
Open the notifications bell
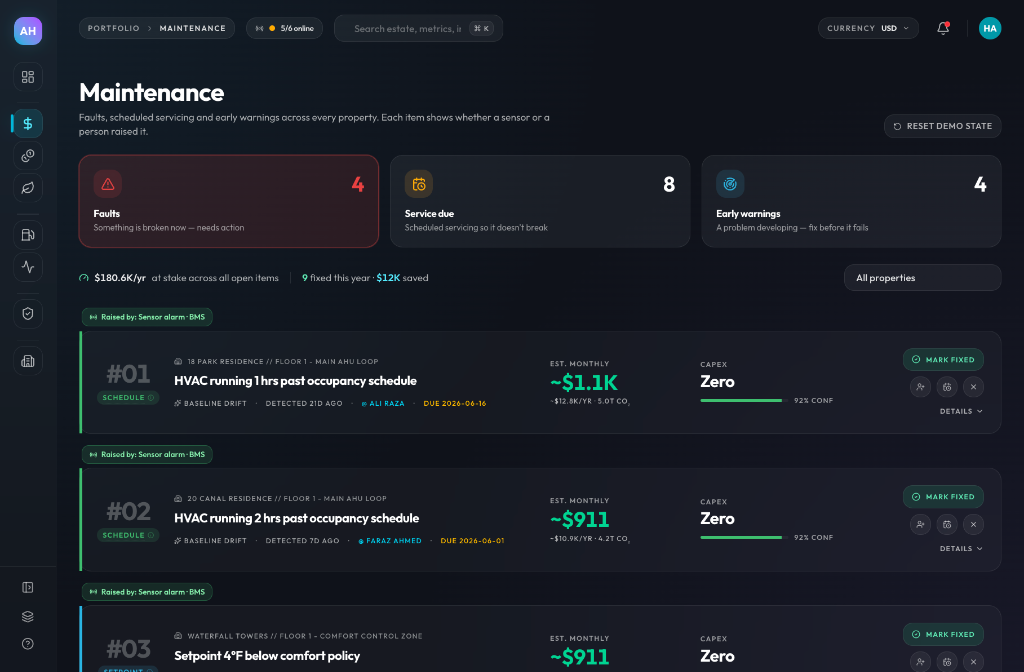pyautogui.click(x=943, y=28)
